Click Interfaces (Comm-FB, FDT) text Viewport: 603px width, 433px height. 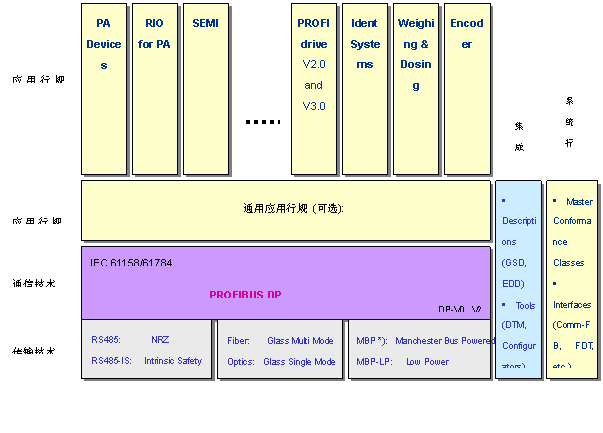pos(573,325)
